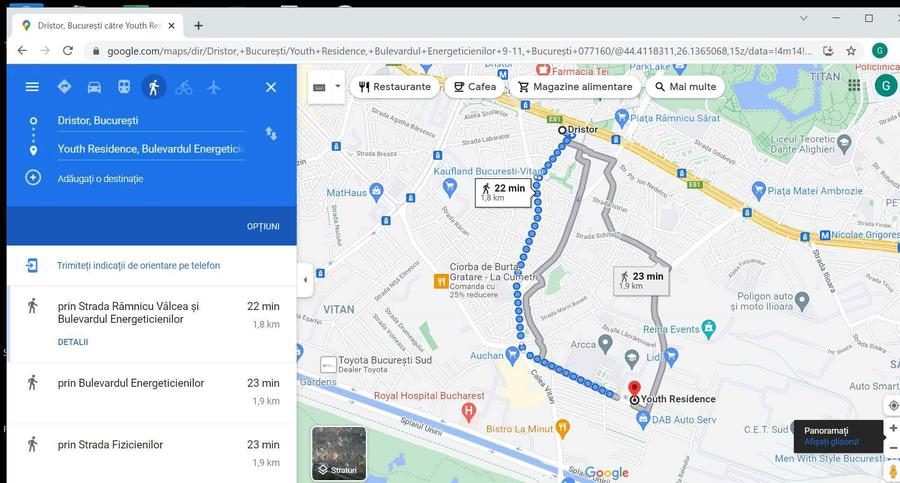Image resolution: width=900 pixels, height=483 pixels.
Task: Collapse the side panel arrow
Action: [306, 280]
